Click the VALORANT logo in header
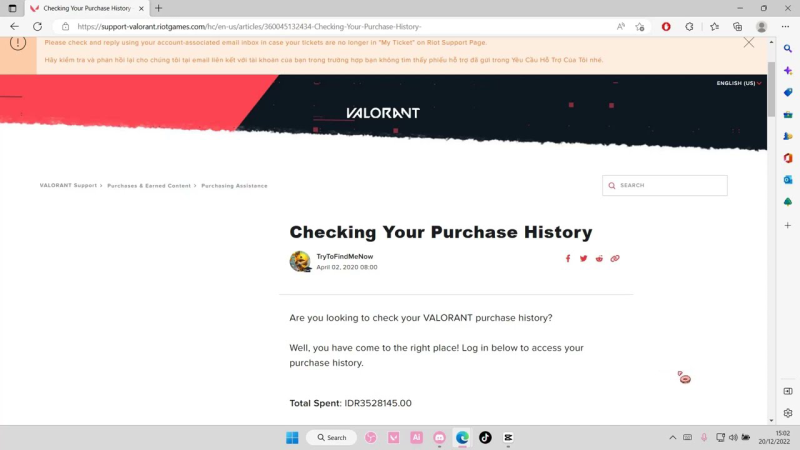This screenshot has width=800, height=450. 383,113
